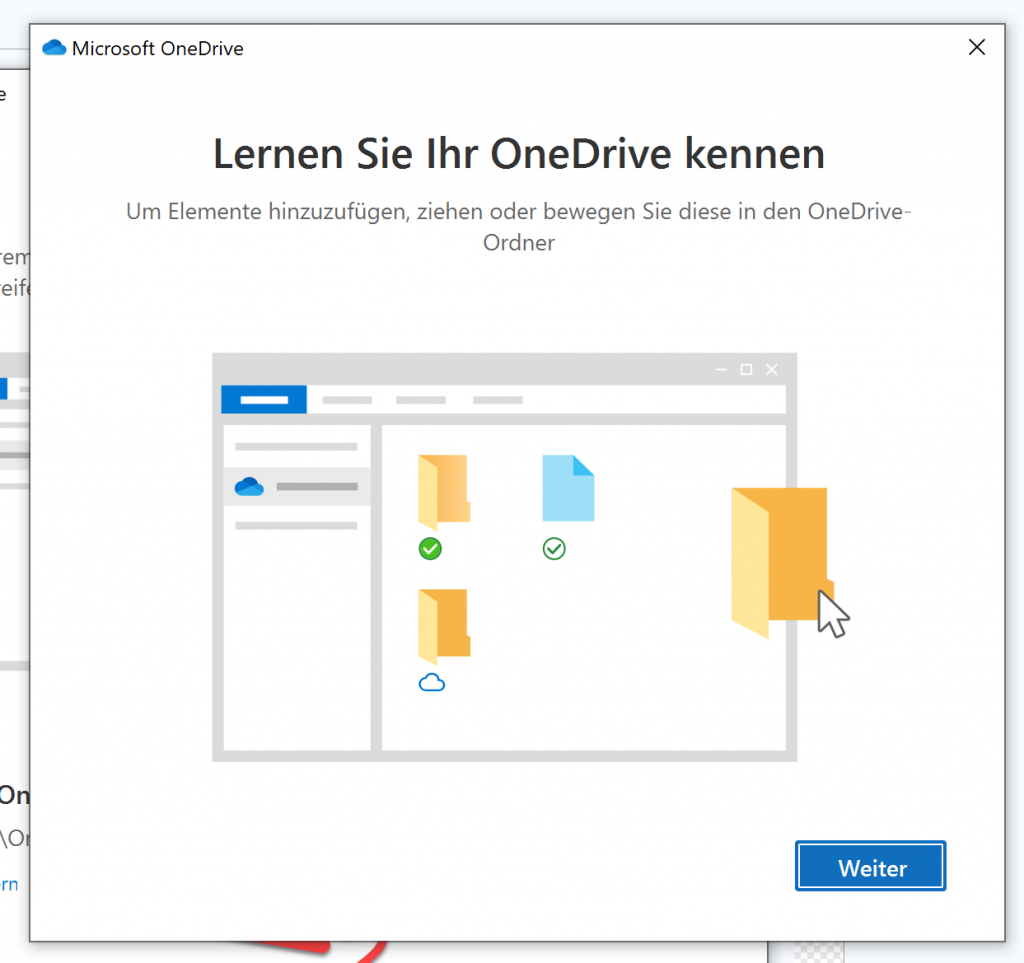This screenshot has width=1024, height=963.
Task: Click the blue cloud sync badge under the lower folder
Action: point(433,682)
